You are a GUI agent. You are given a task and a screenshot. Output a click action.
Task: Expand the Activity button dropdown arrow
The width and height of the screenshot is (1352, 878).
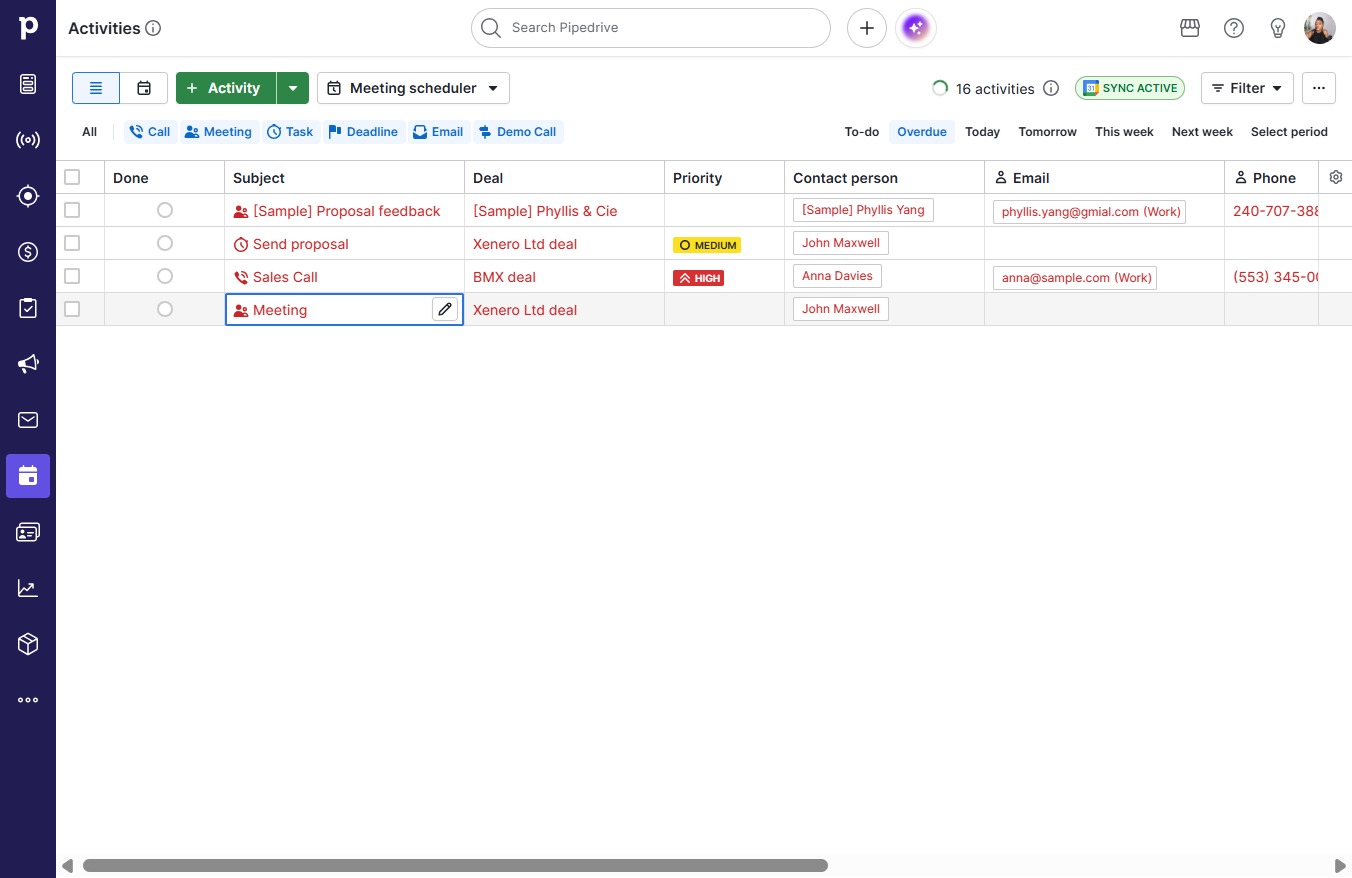coord(293,88)
